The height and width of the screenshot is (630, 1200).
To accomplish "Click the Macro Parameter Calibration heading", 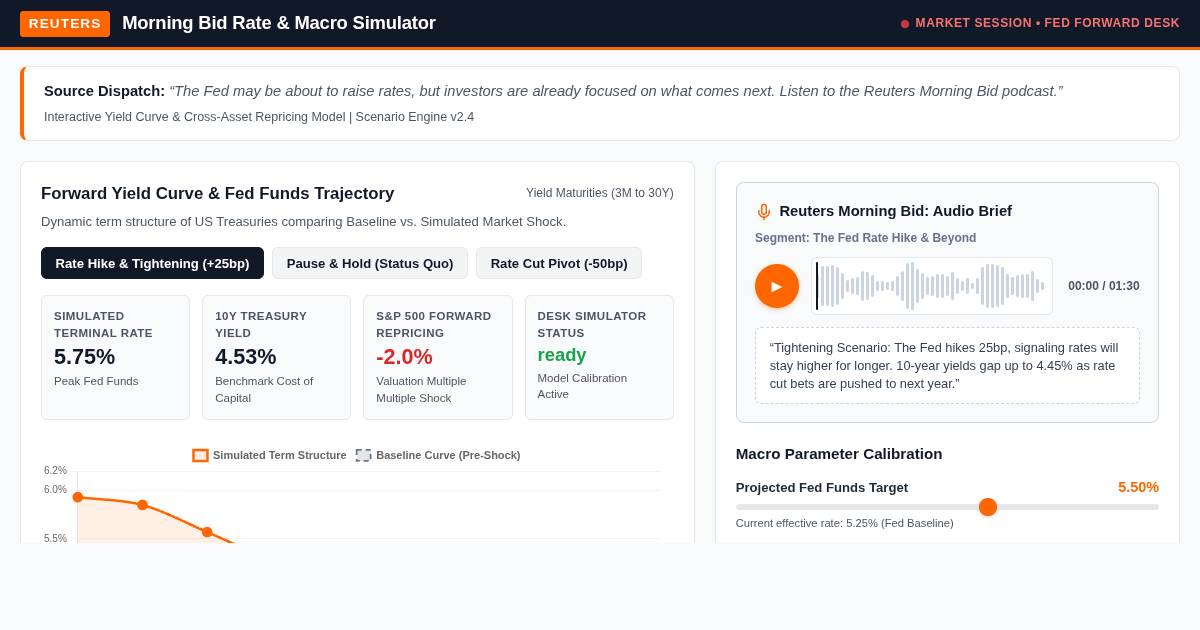I will (x=839, y=454).
